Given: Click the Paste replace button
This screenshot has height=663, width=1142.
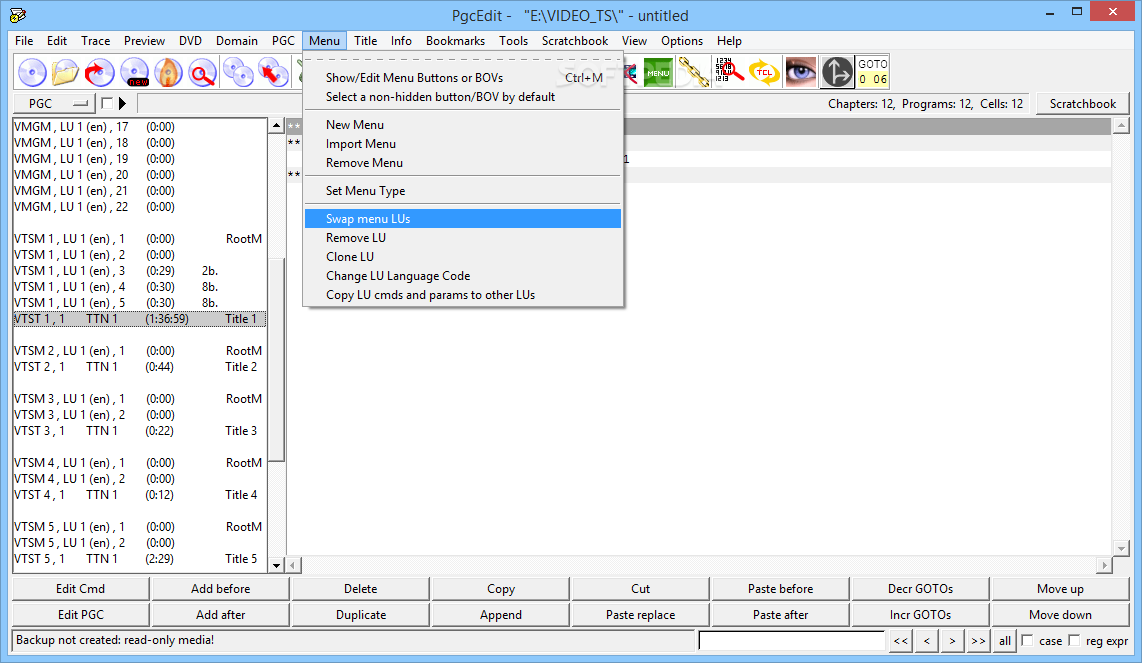Looking at the screenshot, I should coord(640,615).
